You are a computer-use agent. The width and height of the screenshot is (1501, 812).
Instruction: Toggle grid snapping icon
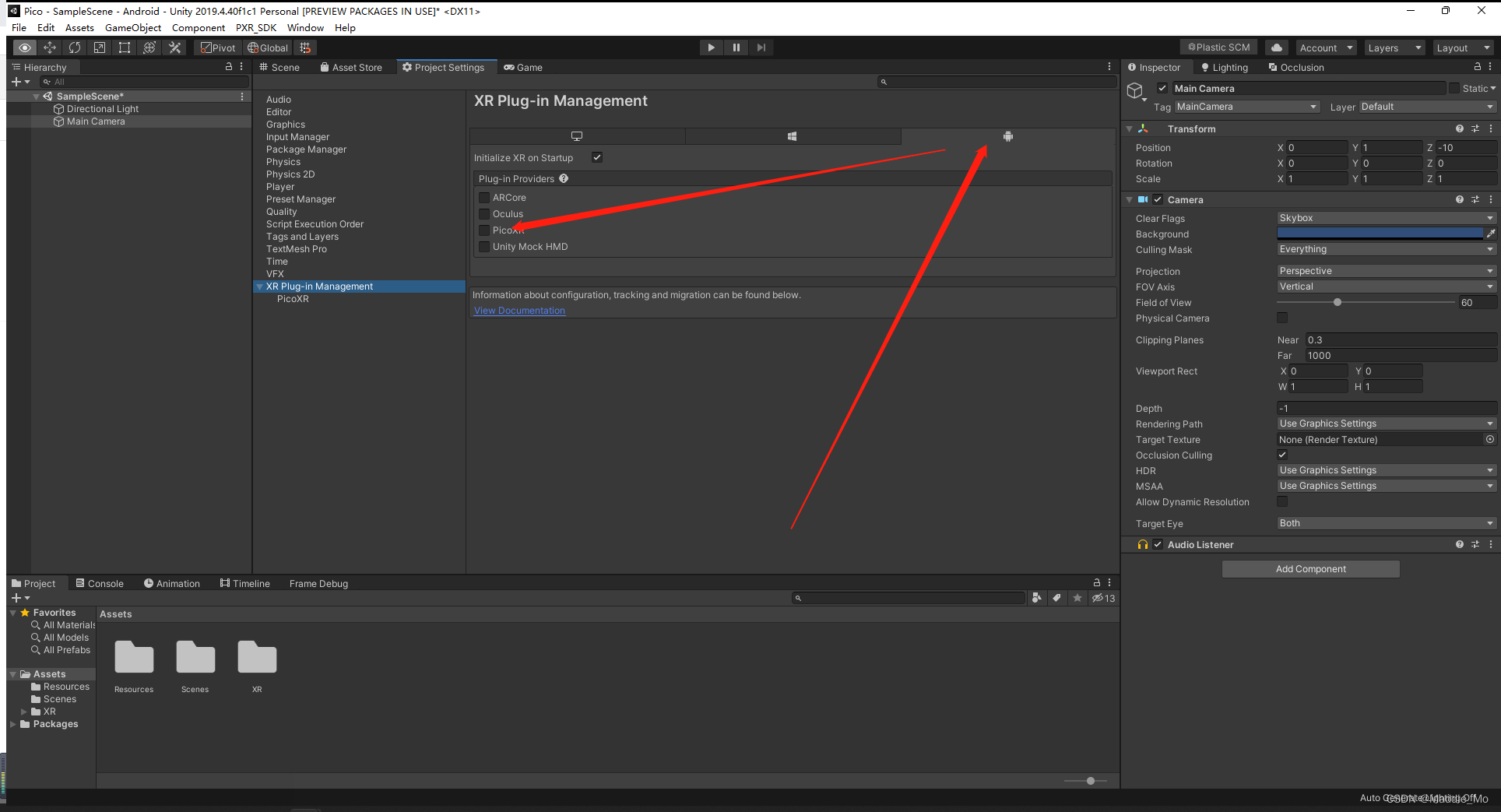click(305, 47)
